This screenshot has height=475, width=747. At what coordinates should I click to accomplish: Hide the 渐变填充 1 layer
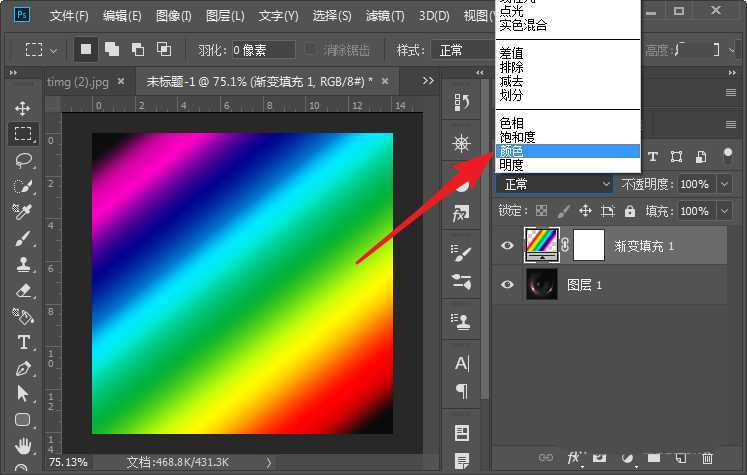tap(508, 245)
